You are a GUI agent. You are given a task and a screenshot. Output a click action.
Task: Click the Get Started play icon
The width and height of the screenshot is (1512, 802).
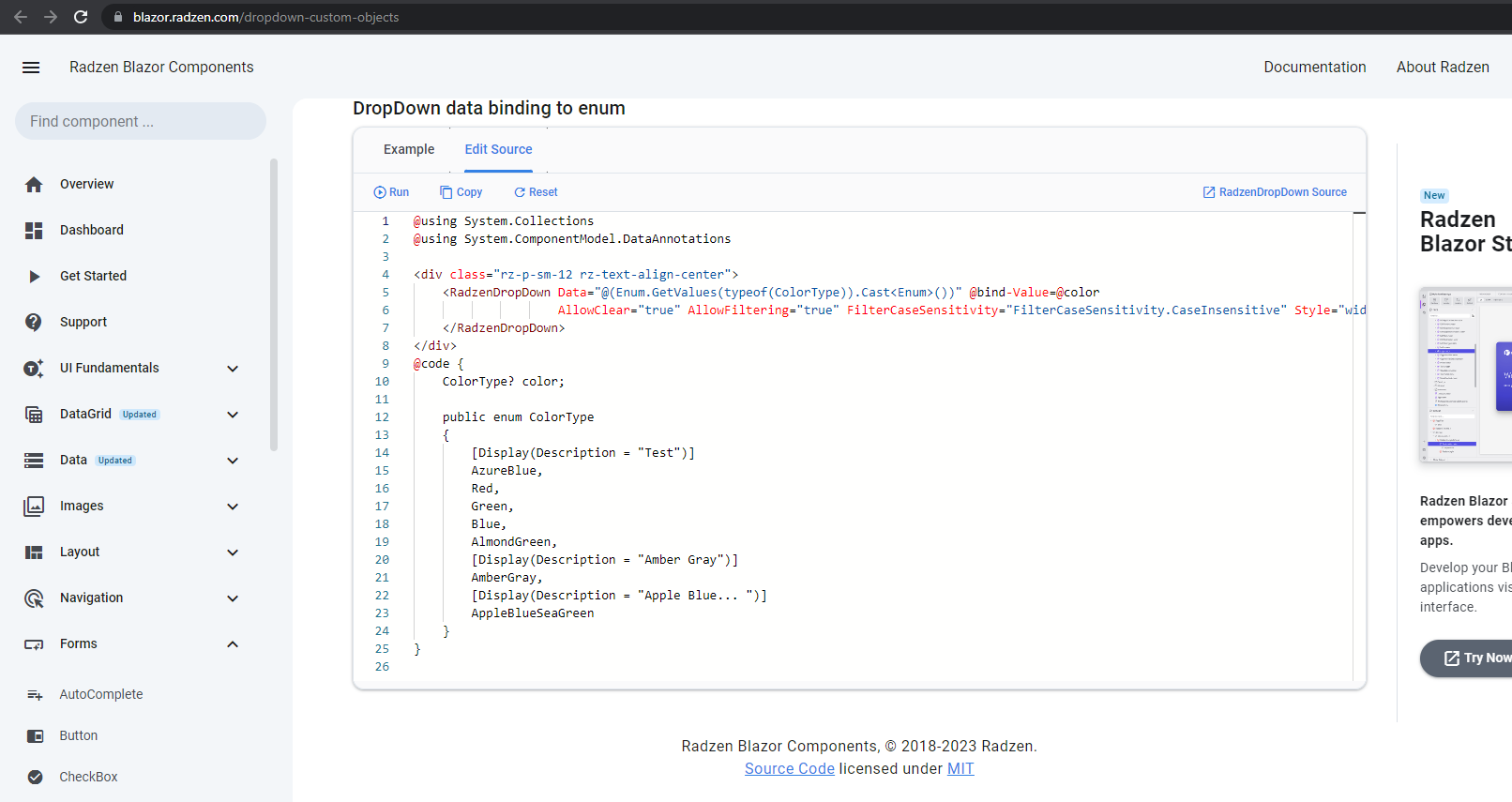pos(35,277)
